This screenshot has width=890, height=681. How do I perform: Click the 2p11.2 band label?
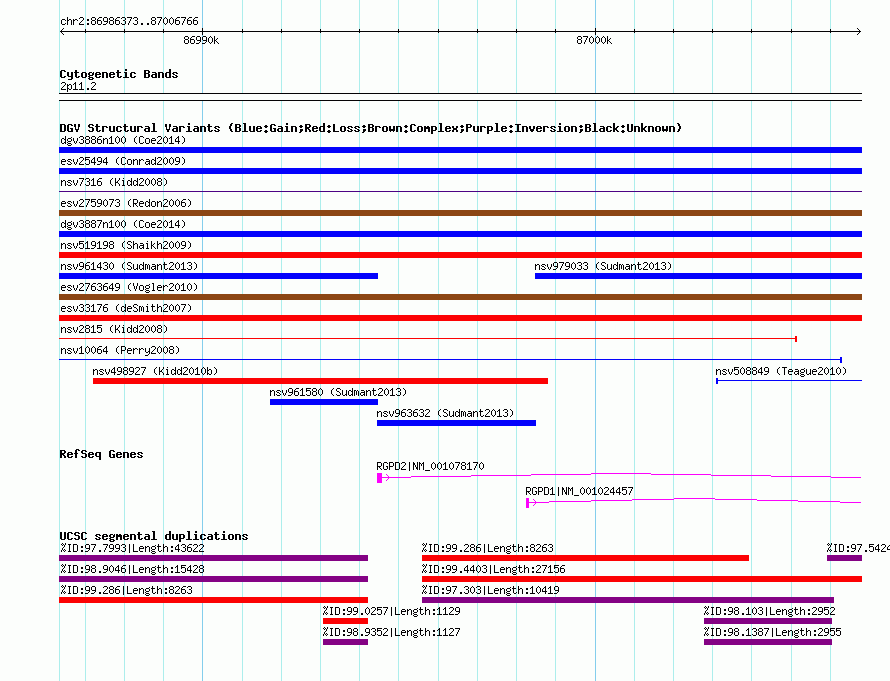78,86
